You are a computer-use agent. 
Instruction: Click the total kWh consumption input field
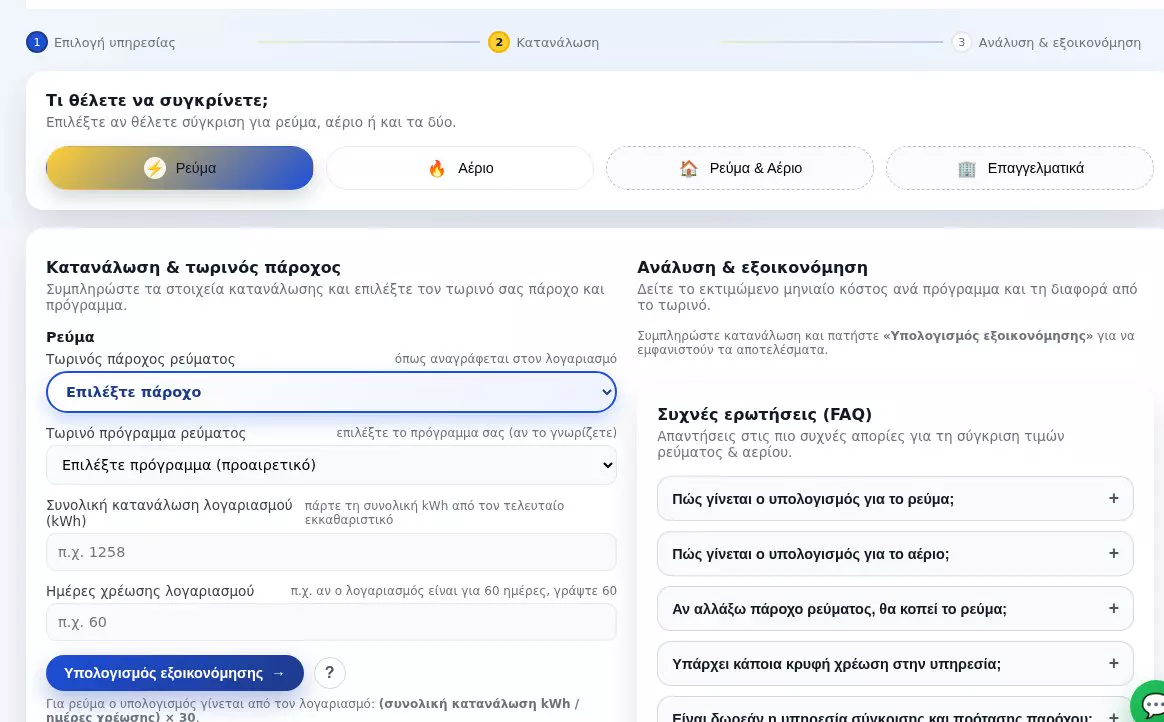pos(331,552)
